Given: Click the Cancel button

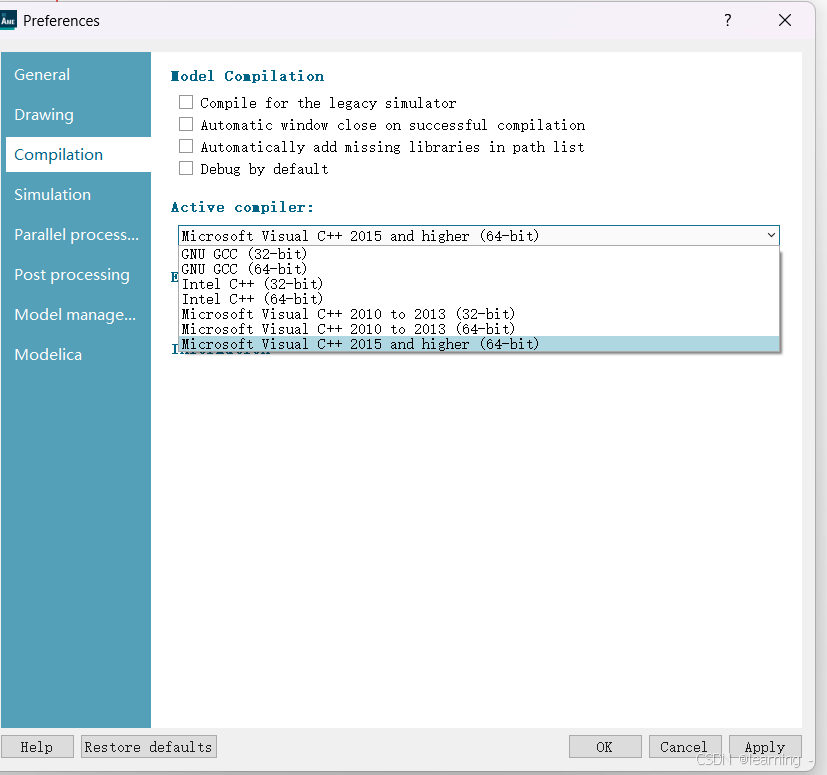Looking at the screenshot, I should point(685,747).
